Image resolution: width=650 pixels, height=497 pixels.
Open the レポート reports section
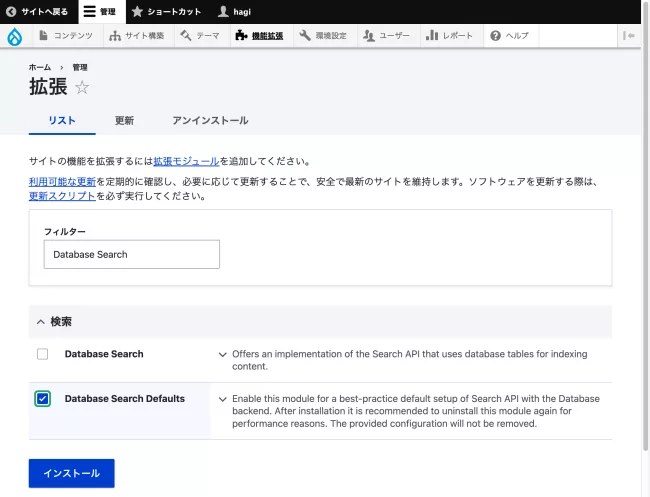450,36
